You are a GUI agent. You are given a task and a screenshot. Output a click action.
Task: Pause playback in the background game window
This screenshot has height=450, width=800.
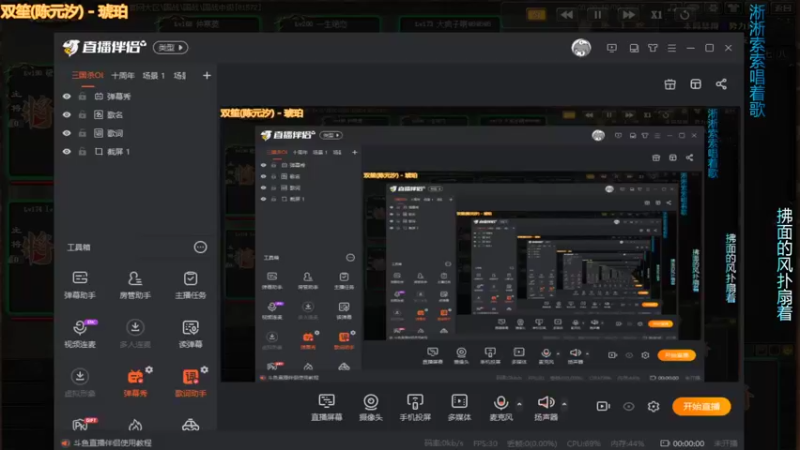pos(597,15)
